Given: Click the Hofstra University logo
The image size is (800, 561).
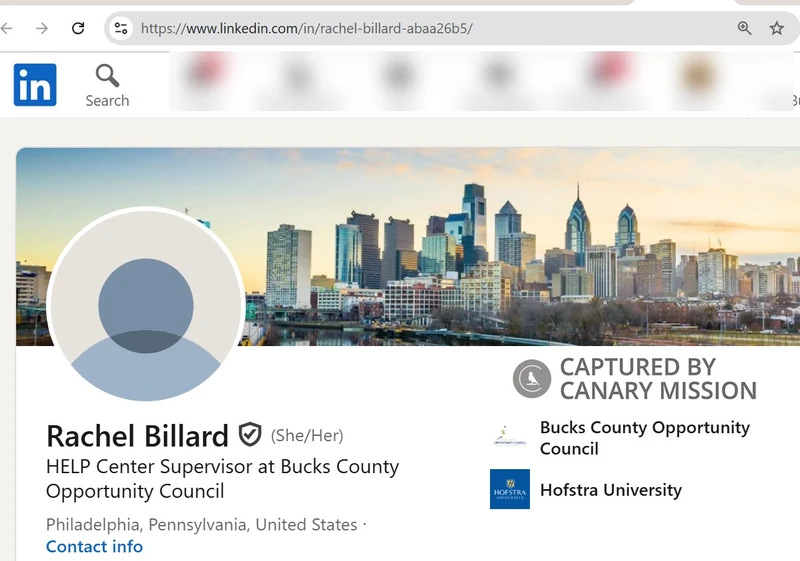Looking at the screenshot, I should point(509,489).
